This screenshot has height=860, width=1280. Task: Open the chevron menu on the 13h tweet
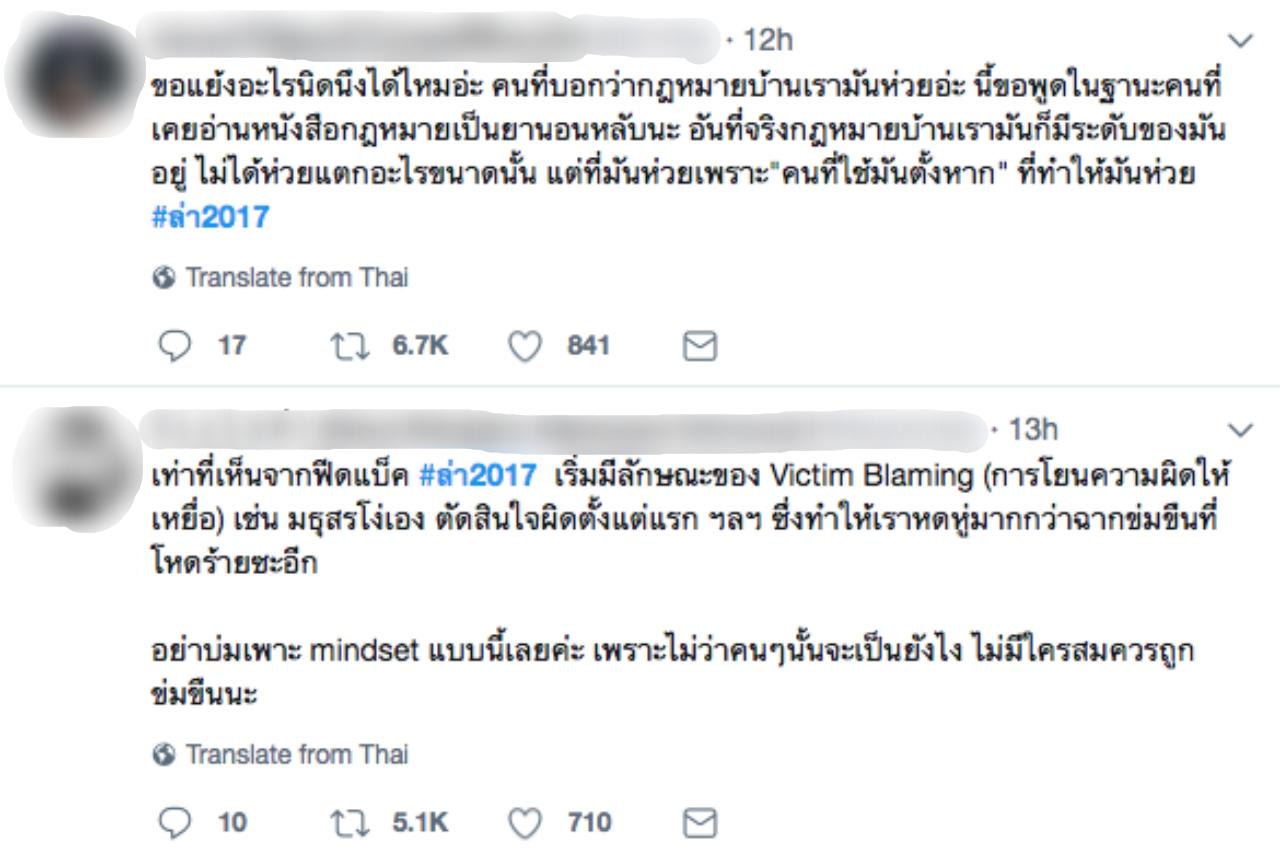click(x=1240, y=431)
